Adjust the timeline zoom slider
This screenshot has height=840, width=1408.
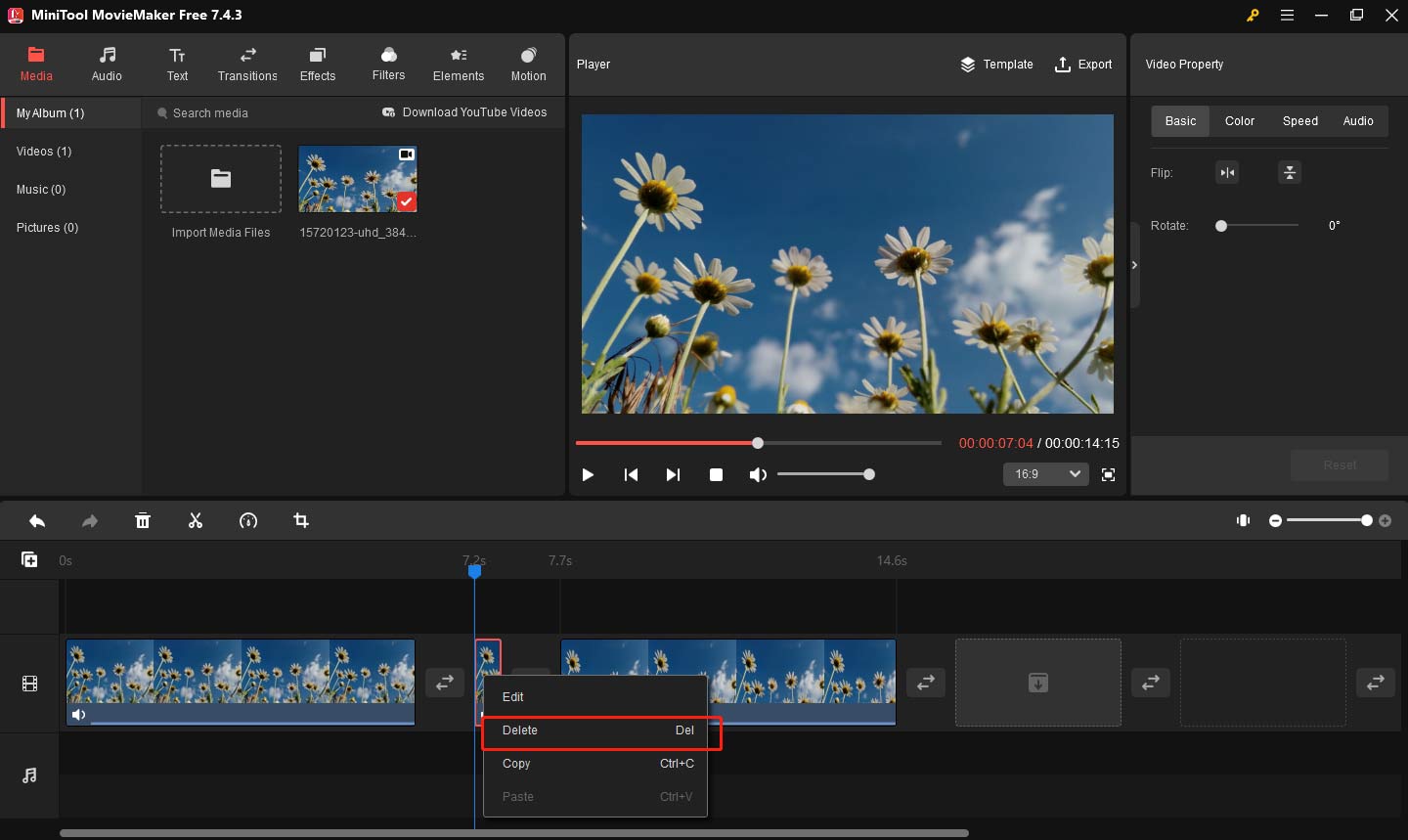1330,521
